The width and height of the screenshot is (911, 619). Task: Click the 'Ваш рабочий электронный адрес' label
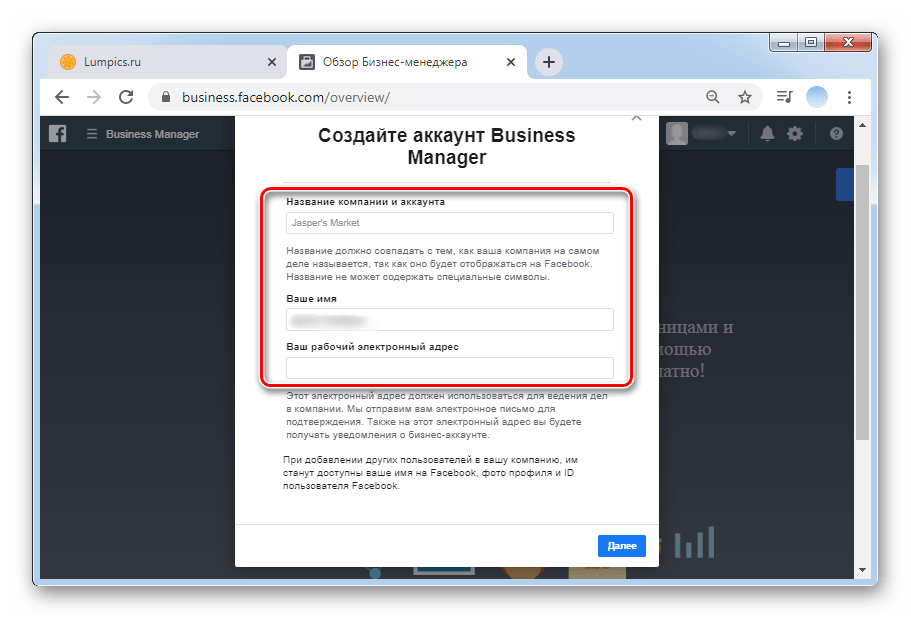(372, 347)
